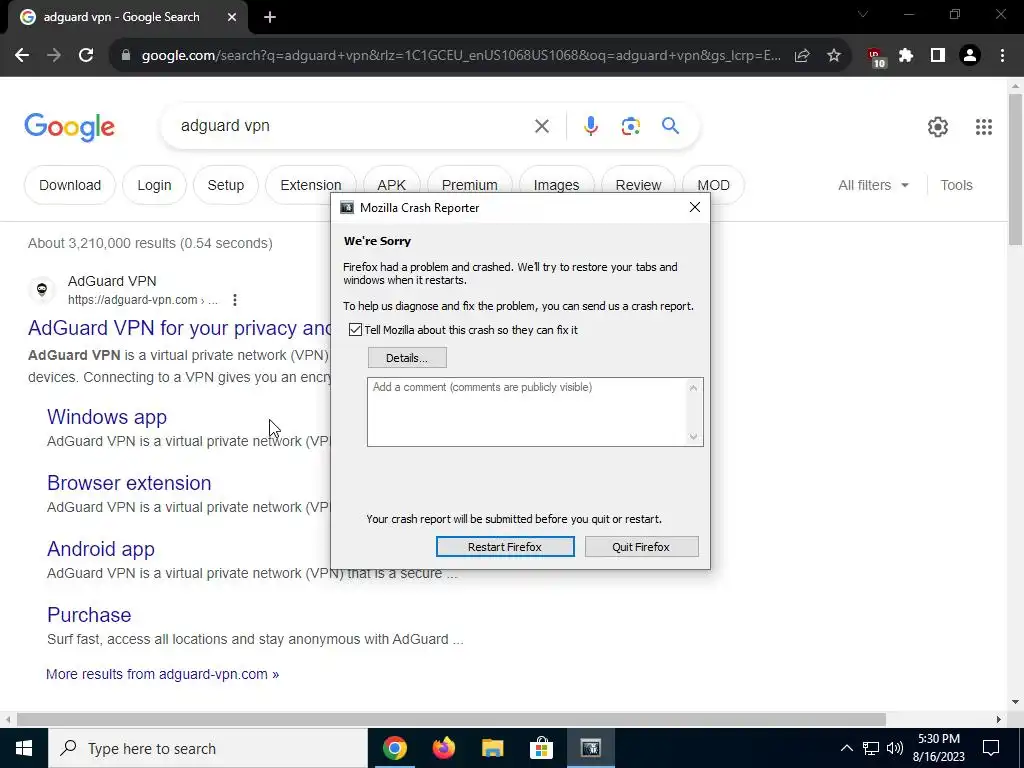
Task: Open Google quick settings gear
Action: [938, 127]
